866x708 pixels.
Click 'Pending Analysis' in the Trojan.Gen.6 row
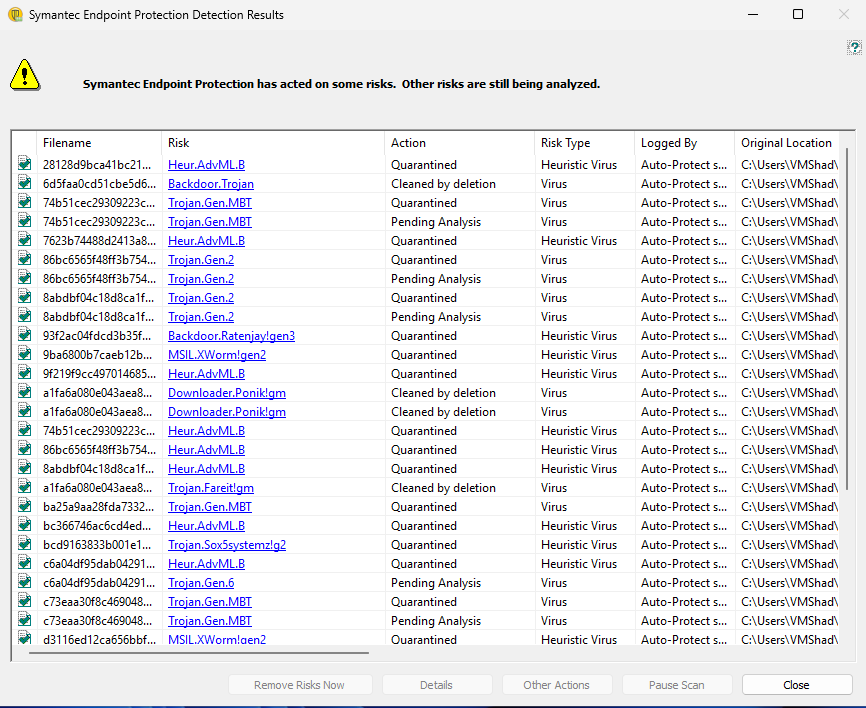pyautogui.click(x=436, y=583)
